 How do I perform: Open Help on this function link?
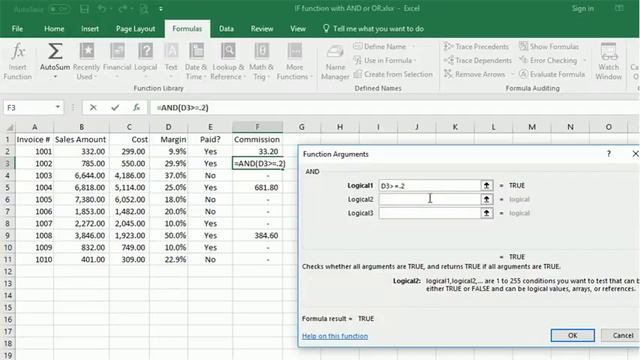pyautogui.click(x=335, y=336)
